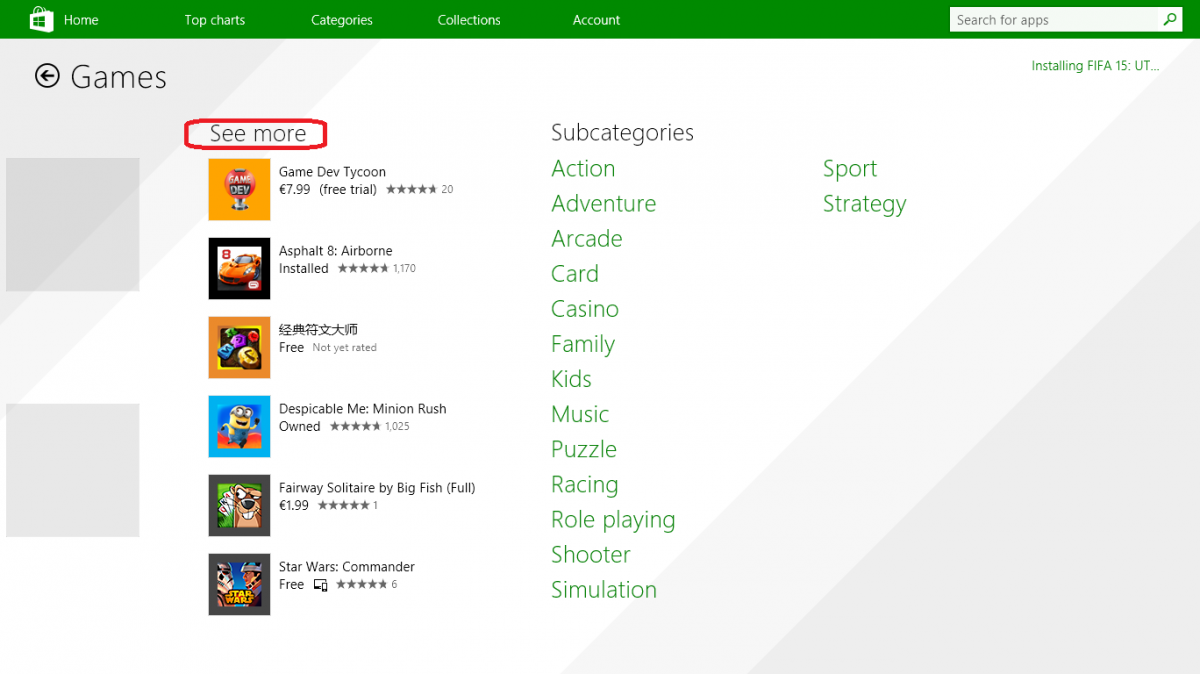
Task: Open the Racing subcategory
Action: [585, 484]
